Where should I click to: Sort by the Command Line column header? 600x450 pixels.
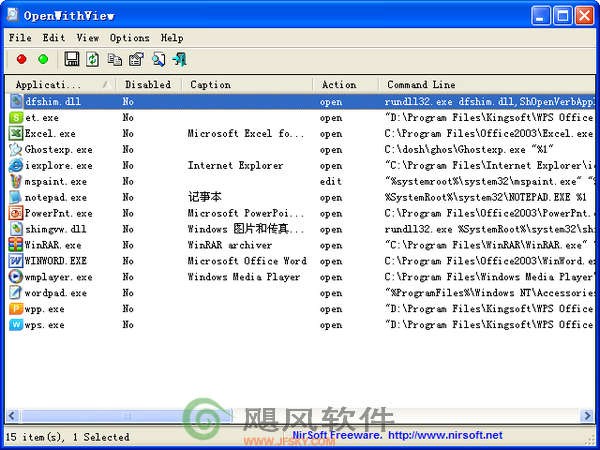click(487, 85)
